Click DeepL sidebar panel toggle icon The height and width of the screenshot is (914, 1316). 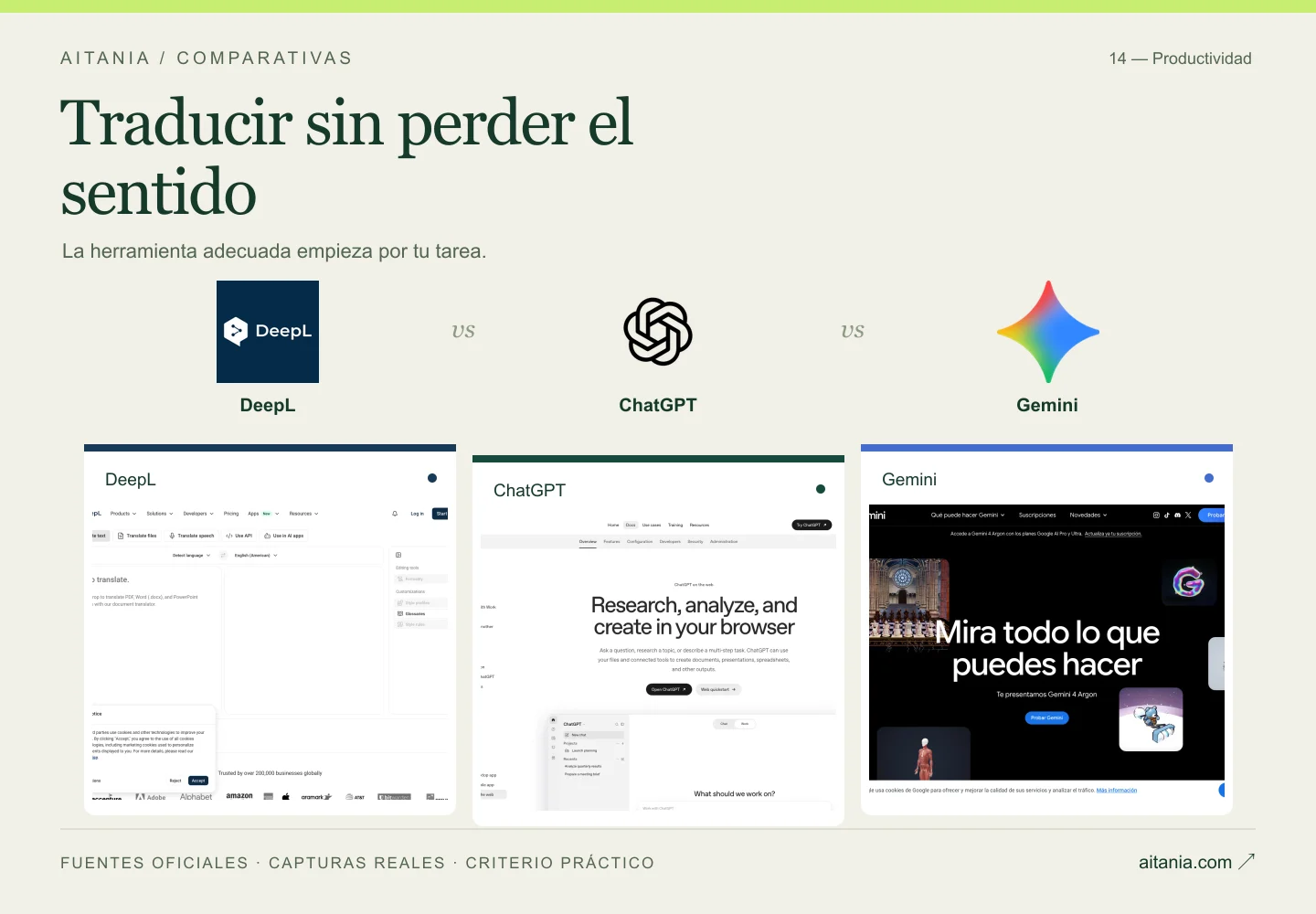pyautogui.click(x=398, y=555)
